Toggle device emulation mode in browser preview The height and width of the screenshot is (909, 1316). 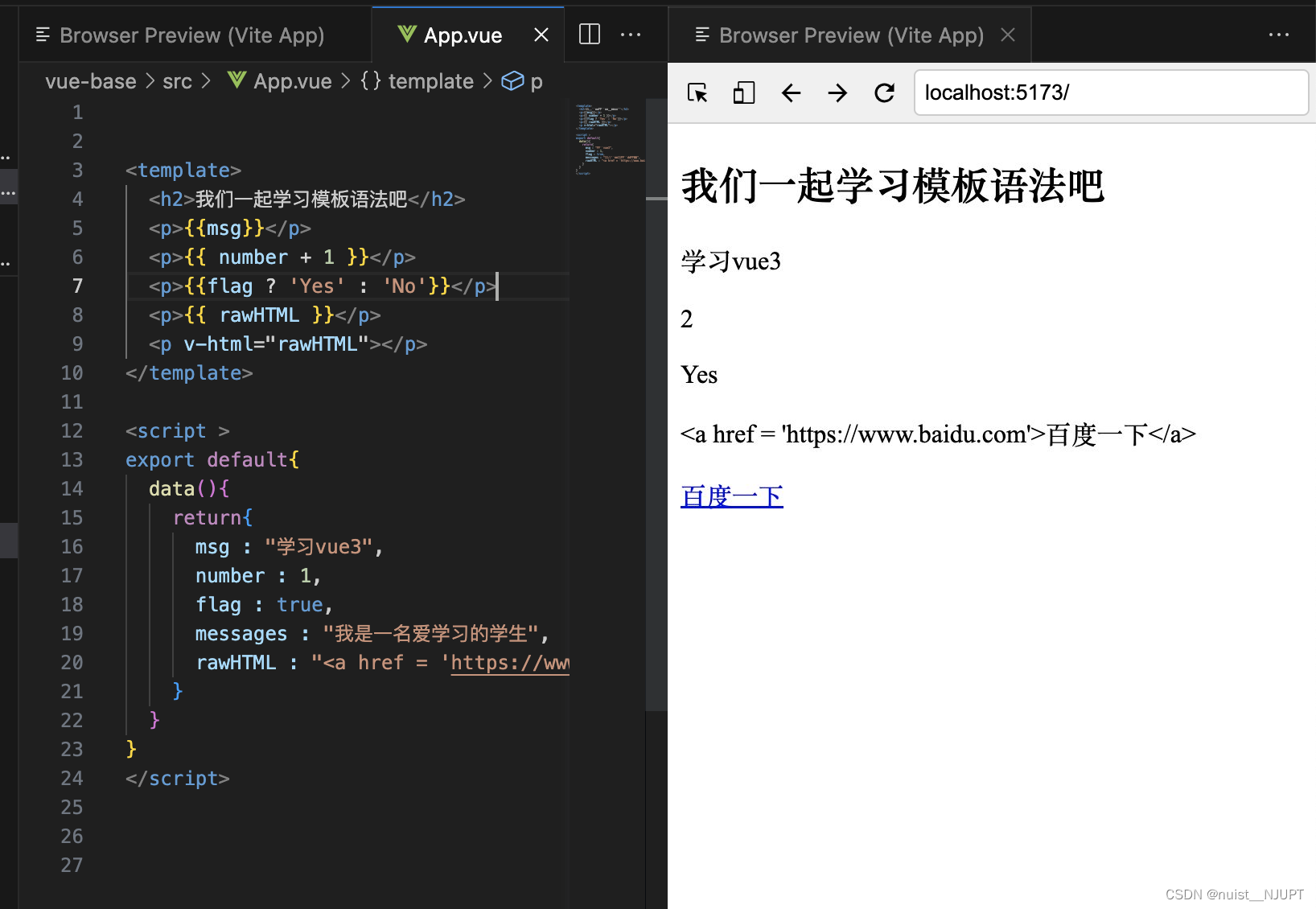tap(743, 93)
